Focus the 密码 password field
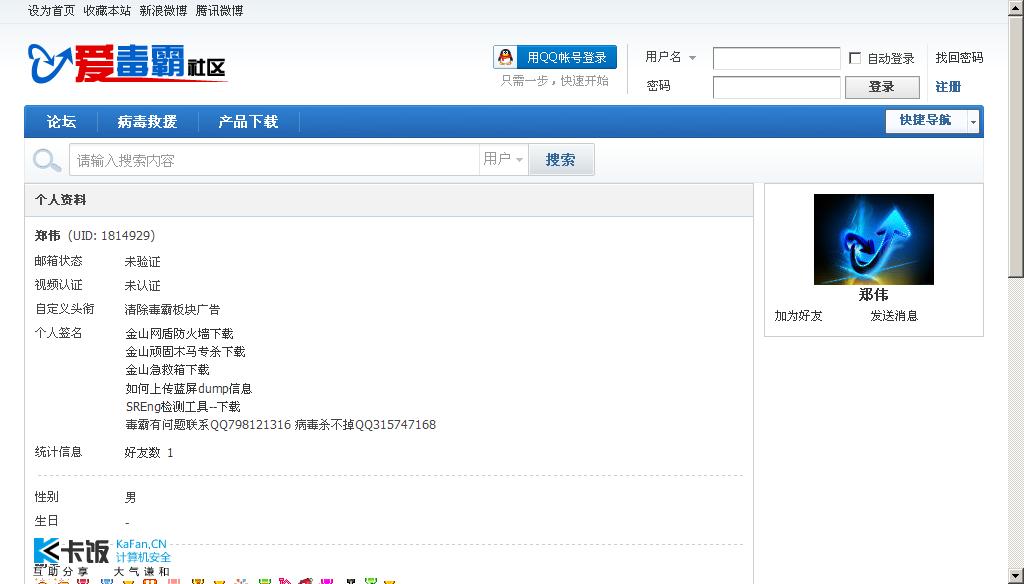Viewport: 1024px width, 584px height. [x=776, y=87]
